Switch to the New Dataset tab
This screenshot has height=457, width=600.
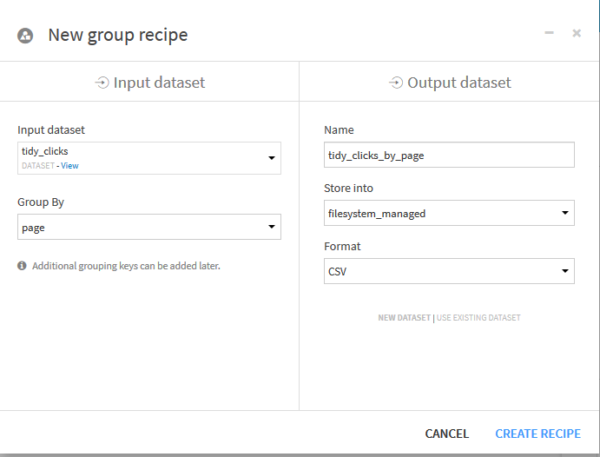pyautogui.click(x=404, y=318)
